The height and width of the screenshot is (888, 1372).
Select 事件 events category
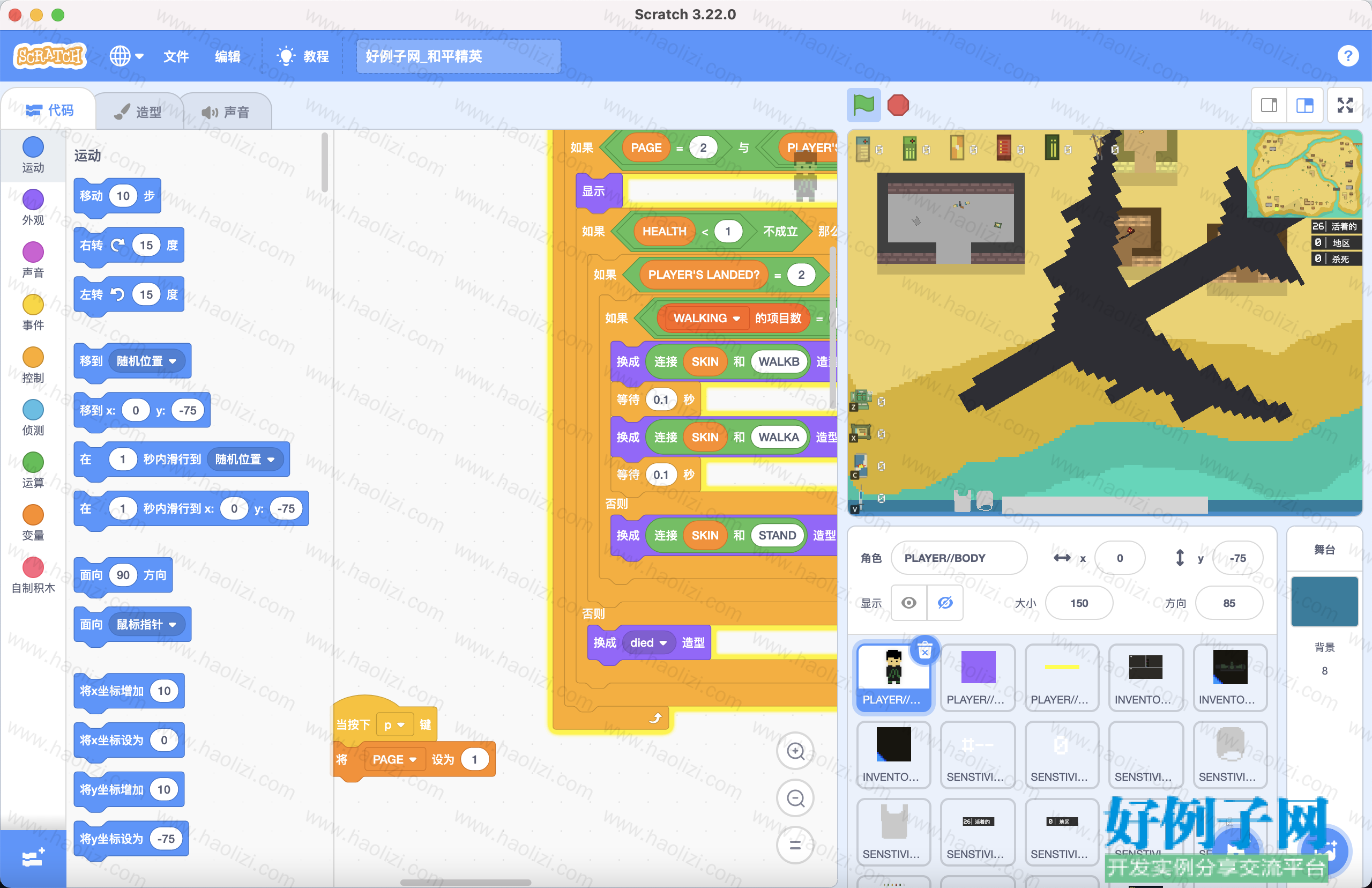(x=33, y=312)
